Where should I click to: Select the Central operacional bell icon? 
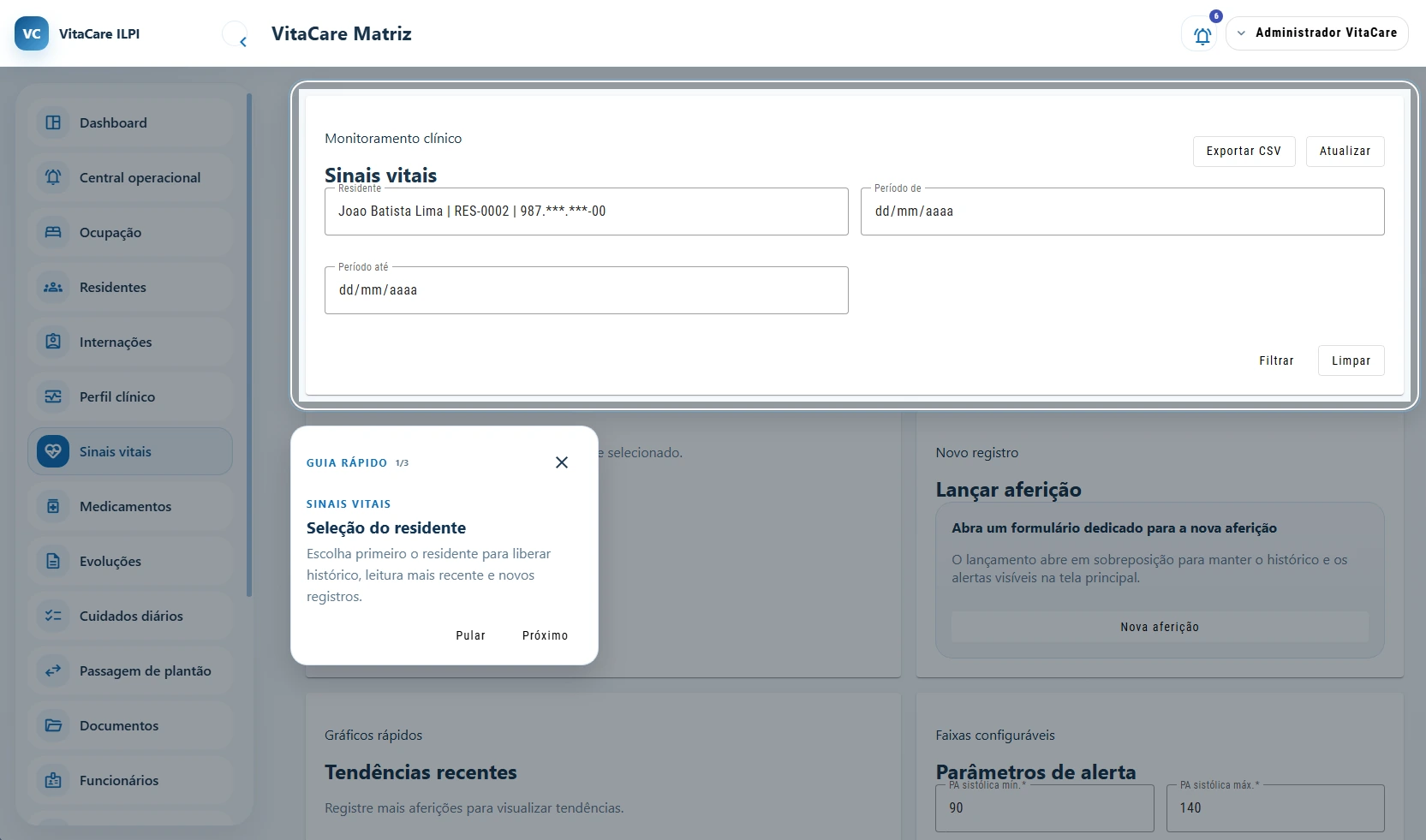[53, 177]
